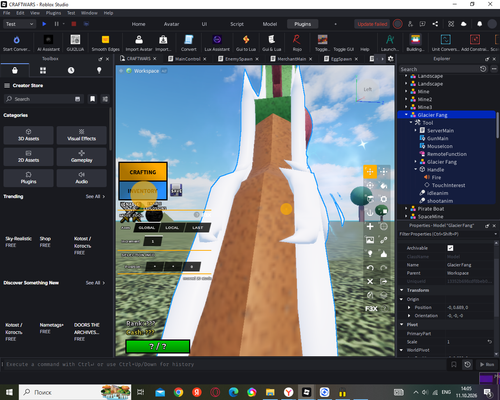The image size is (500, 400).
Task: Open the Toolbox inventory bag tab
Action: [15, 70]
